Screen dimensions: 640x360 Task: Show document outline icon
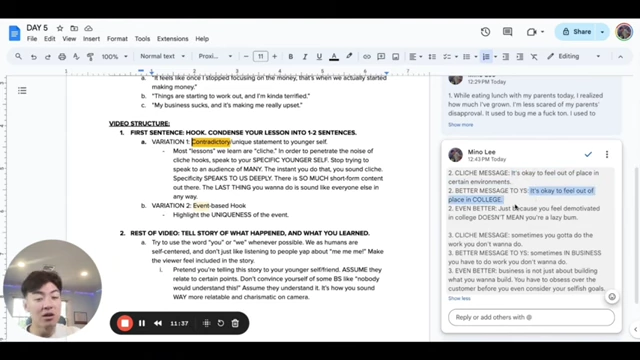point(22,91)
